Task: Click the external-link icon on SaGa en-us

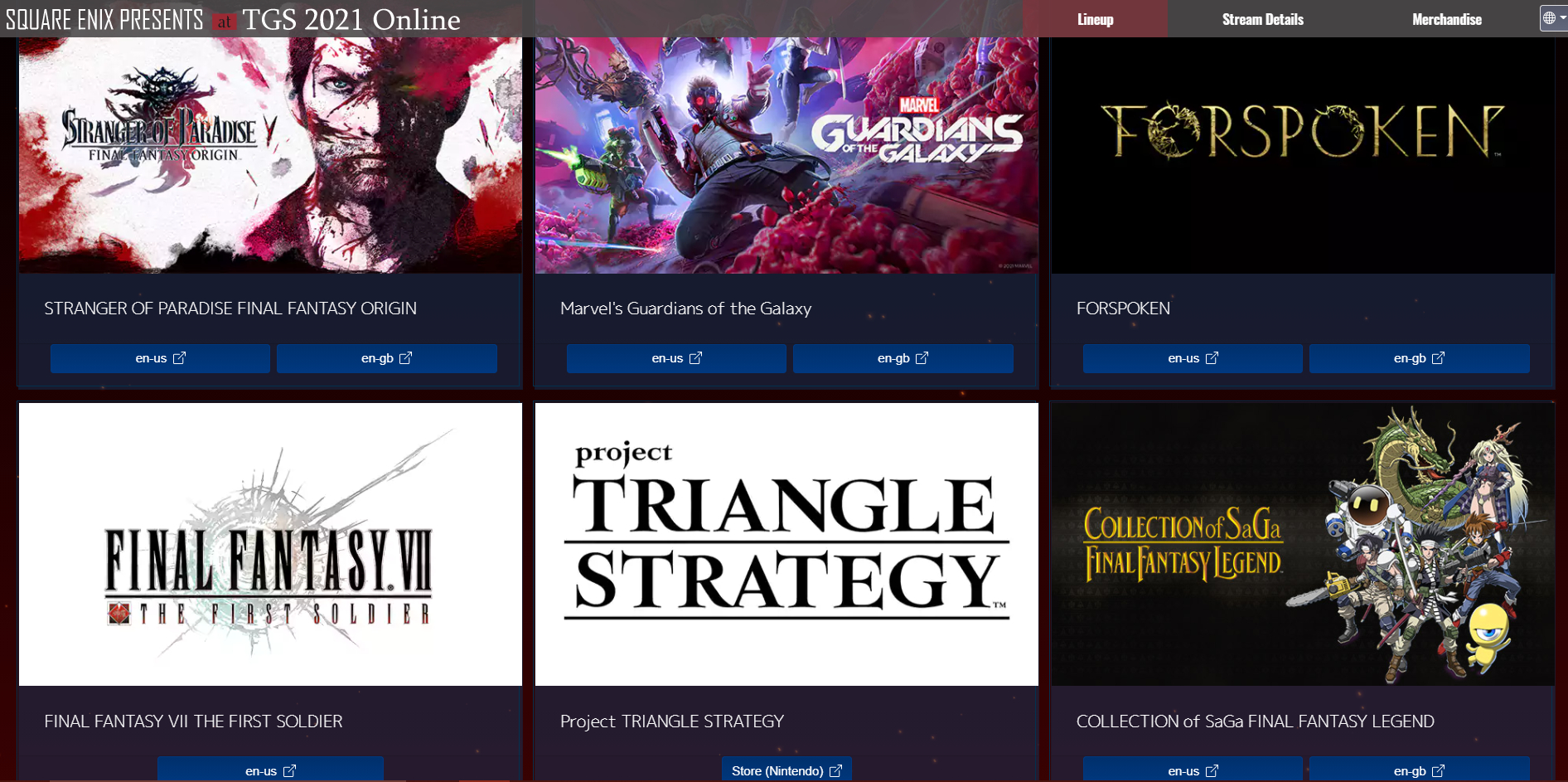Action: [1212, 771]
